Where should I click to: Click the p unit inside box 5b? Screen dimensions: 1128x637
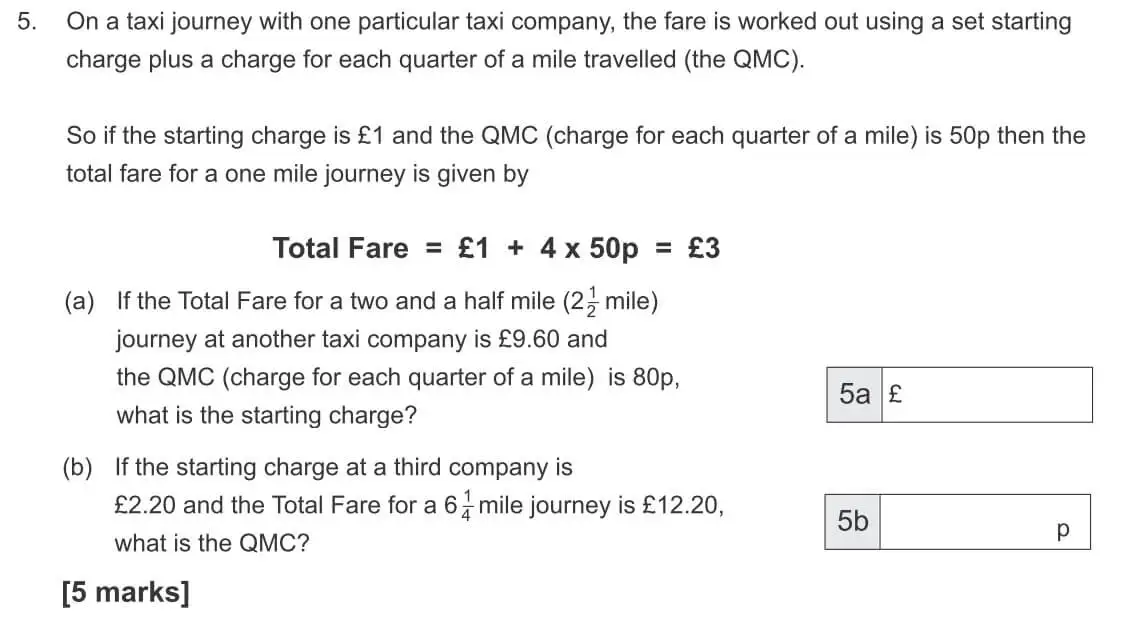pos(1063,530)
